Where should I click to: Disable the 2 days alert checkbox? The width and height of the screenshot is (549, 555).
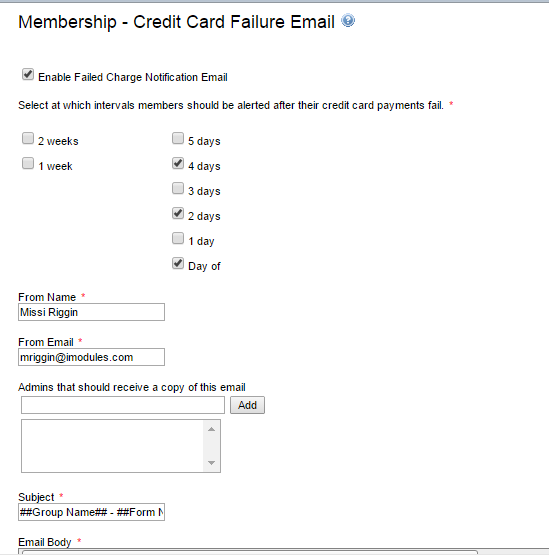coord(178,213)
